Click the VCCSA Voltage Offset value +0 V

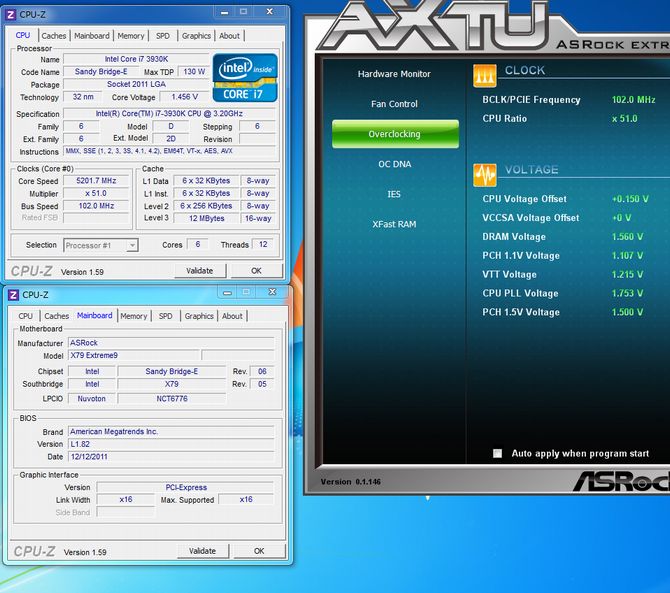(x=621, y=218)
